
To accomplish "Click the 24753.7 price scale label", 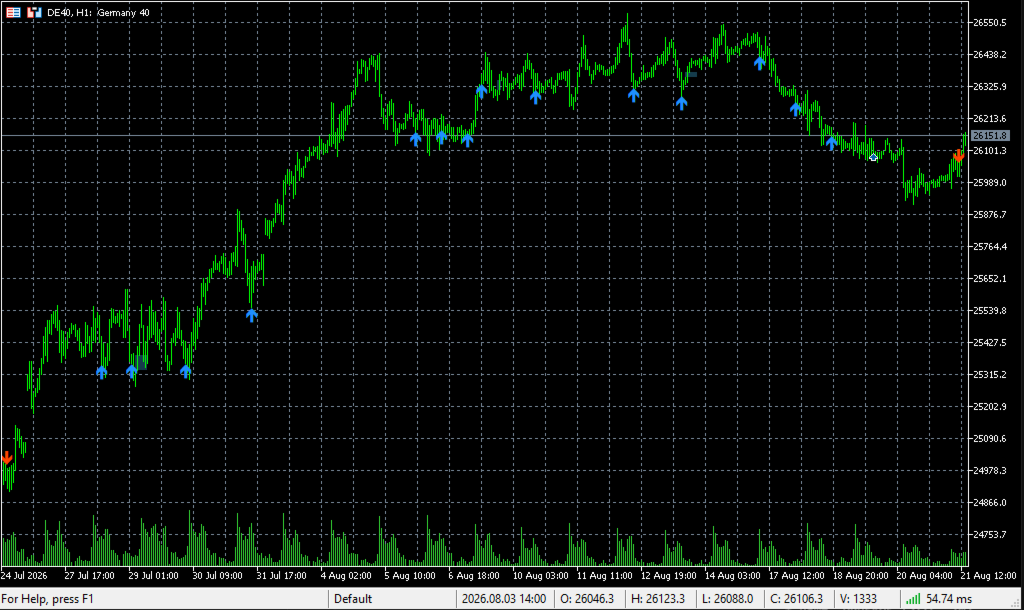I will 989,535.
